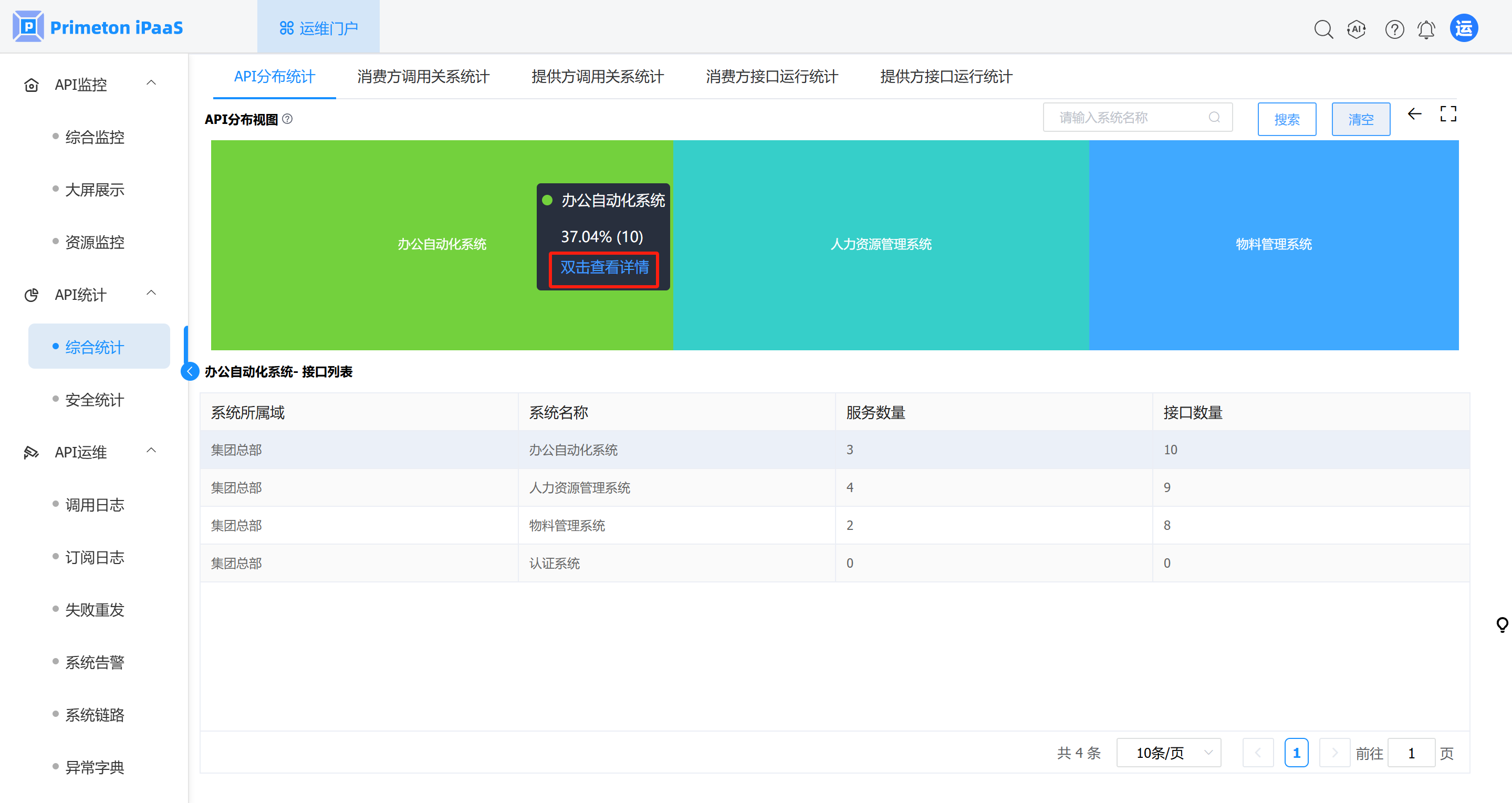
Task: Click the blue user avatar icon
Action: 1464,28
